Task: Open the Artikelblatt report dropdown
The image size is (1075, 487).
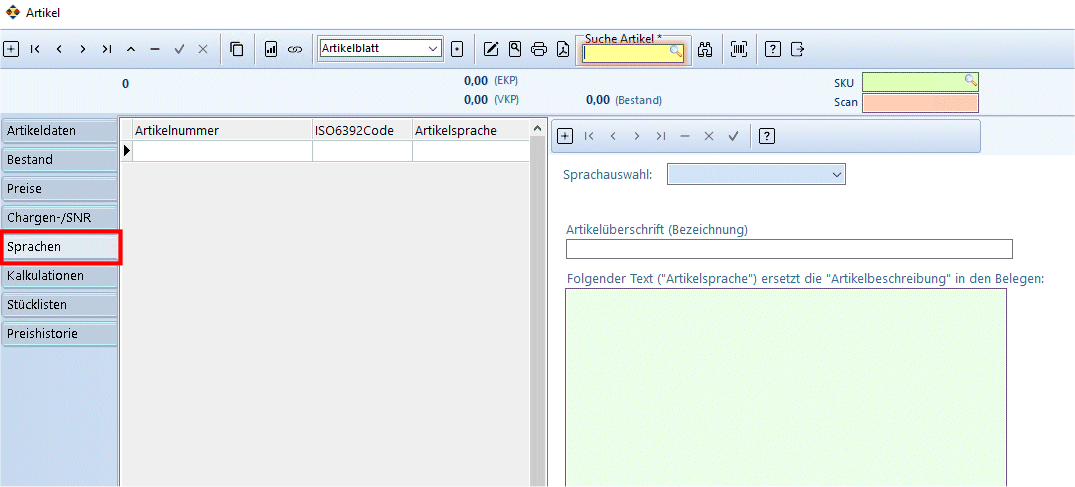Action: click(381, 49)
